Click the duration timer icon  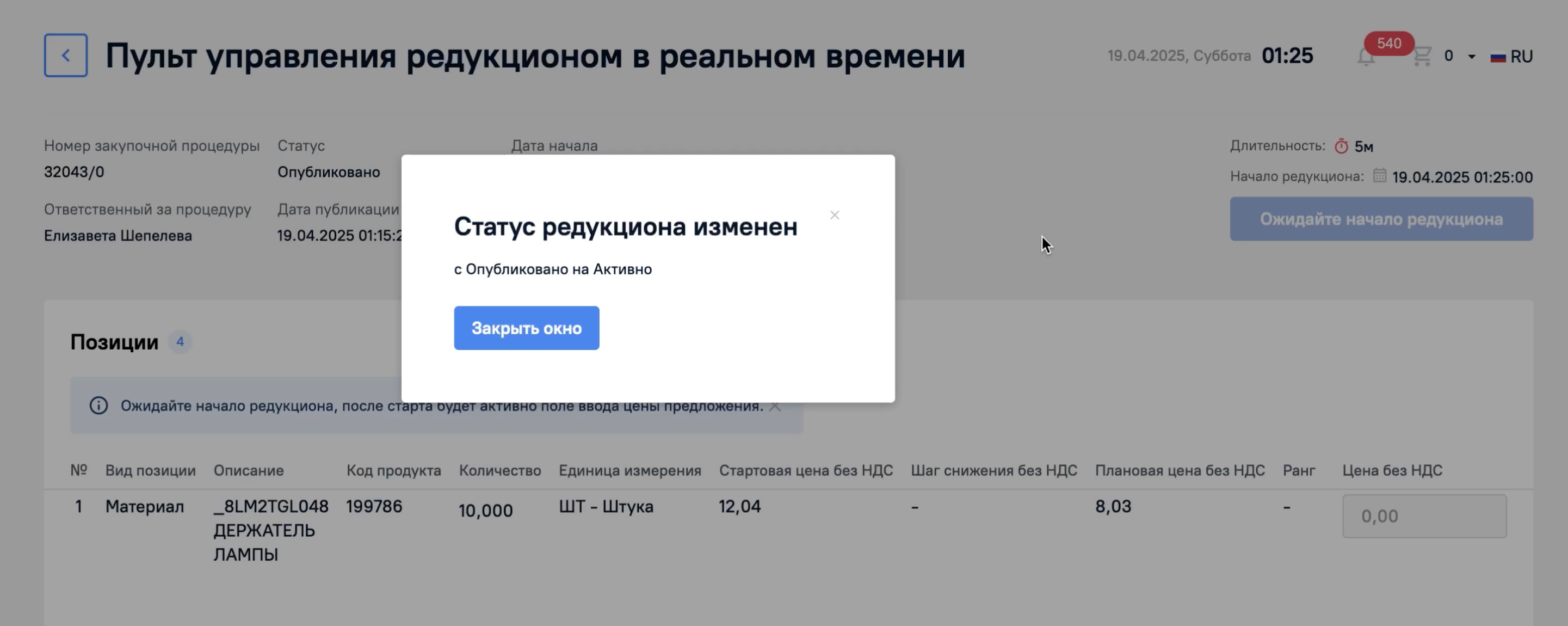1342,146
